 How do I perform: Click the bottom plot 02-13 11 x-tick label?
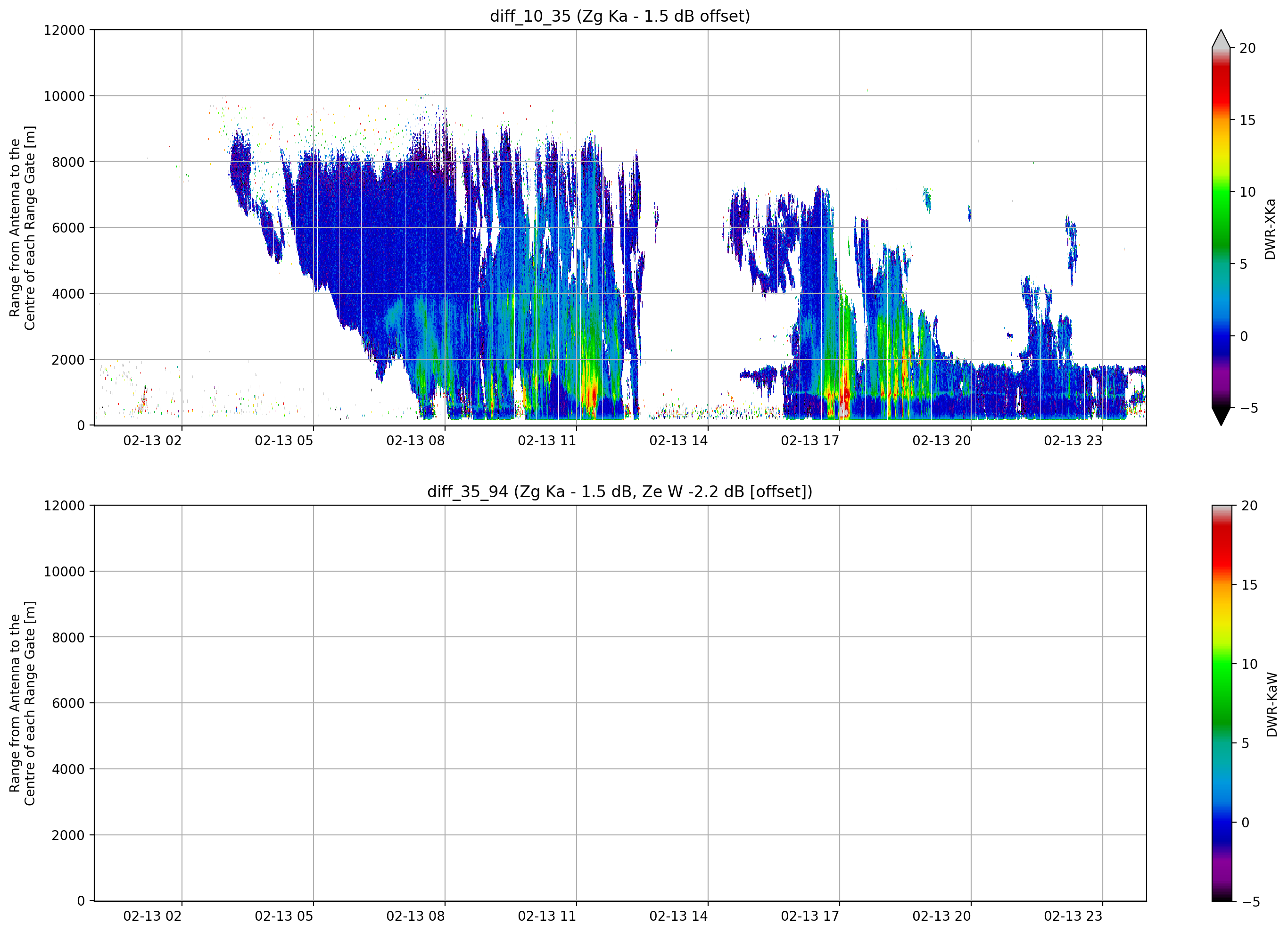click(x=547, y=916)
